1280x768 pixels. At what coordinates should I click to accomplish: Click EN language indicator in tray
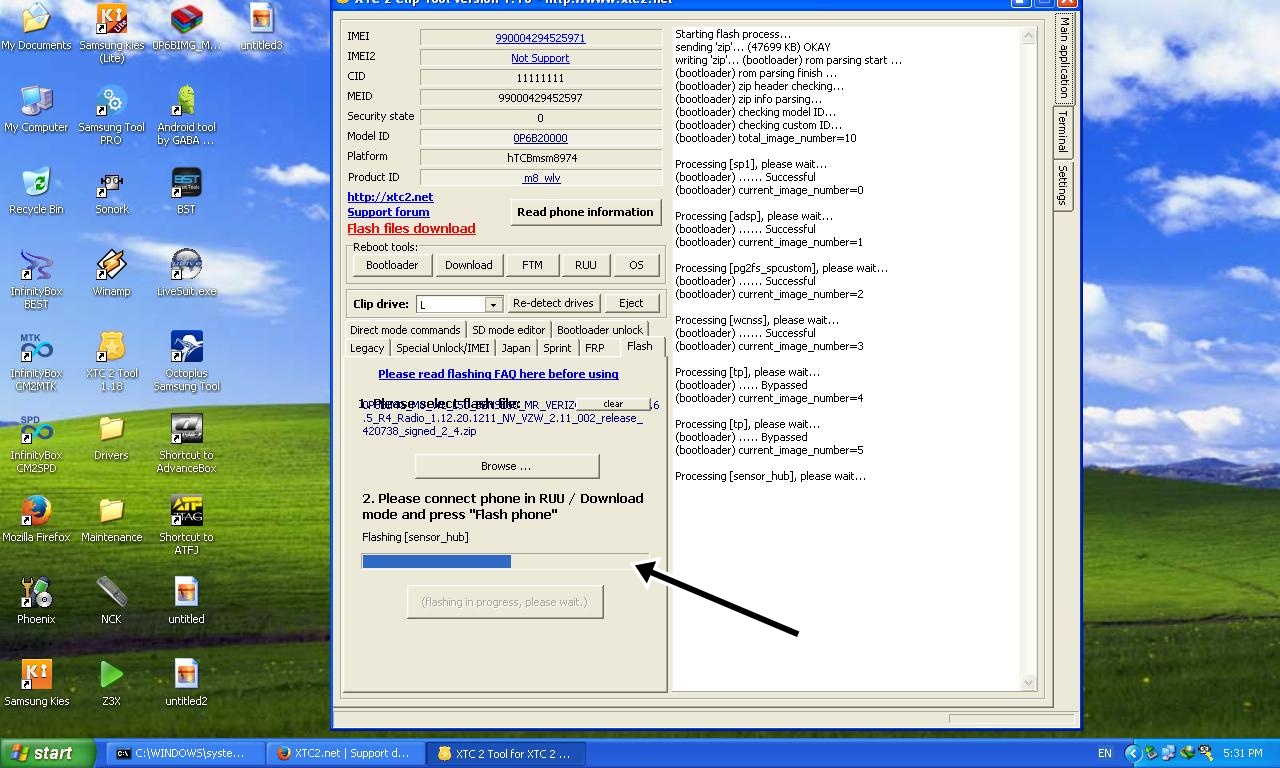point(1104,753)
